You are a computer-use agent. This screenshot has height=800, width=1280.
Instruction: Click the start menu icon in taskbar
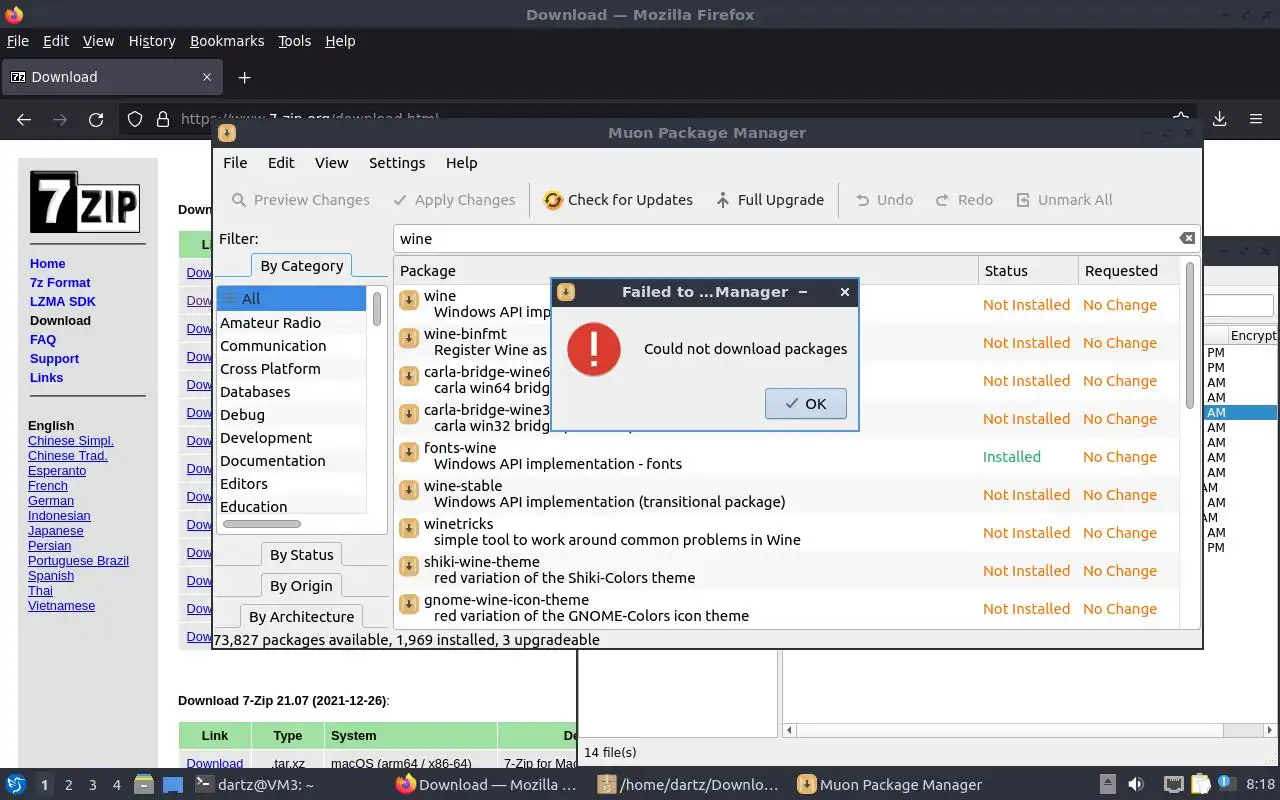[15, 785]
